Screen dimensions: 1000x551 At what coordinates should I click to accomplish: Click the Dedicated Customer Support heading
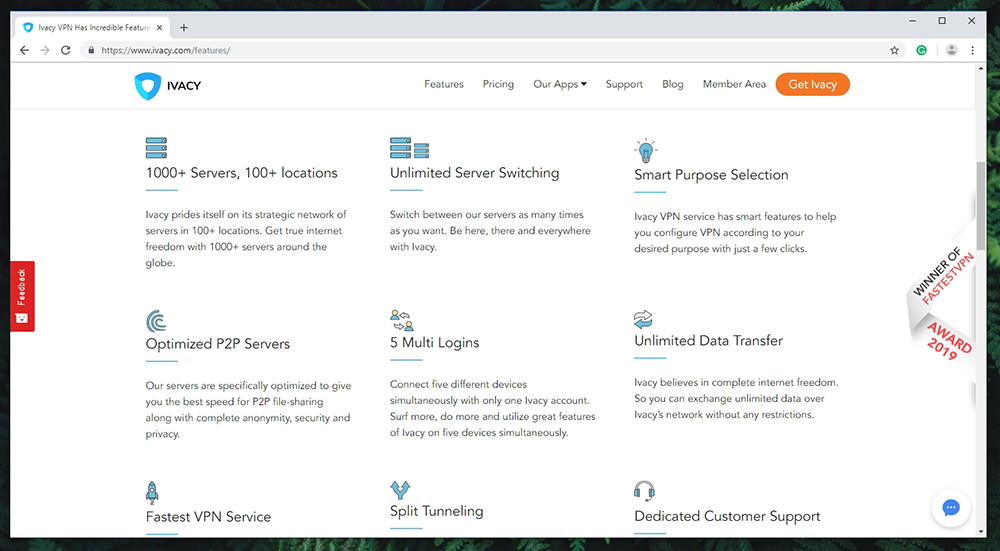point(727,516)
